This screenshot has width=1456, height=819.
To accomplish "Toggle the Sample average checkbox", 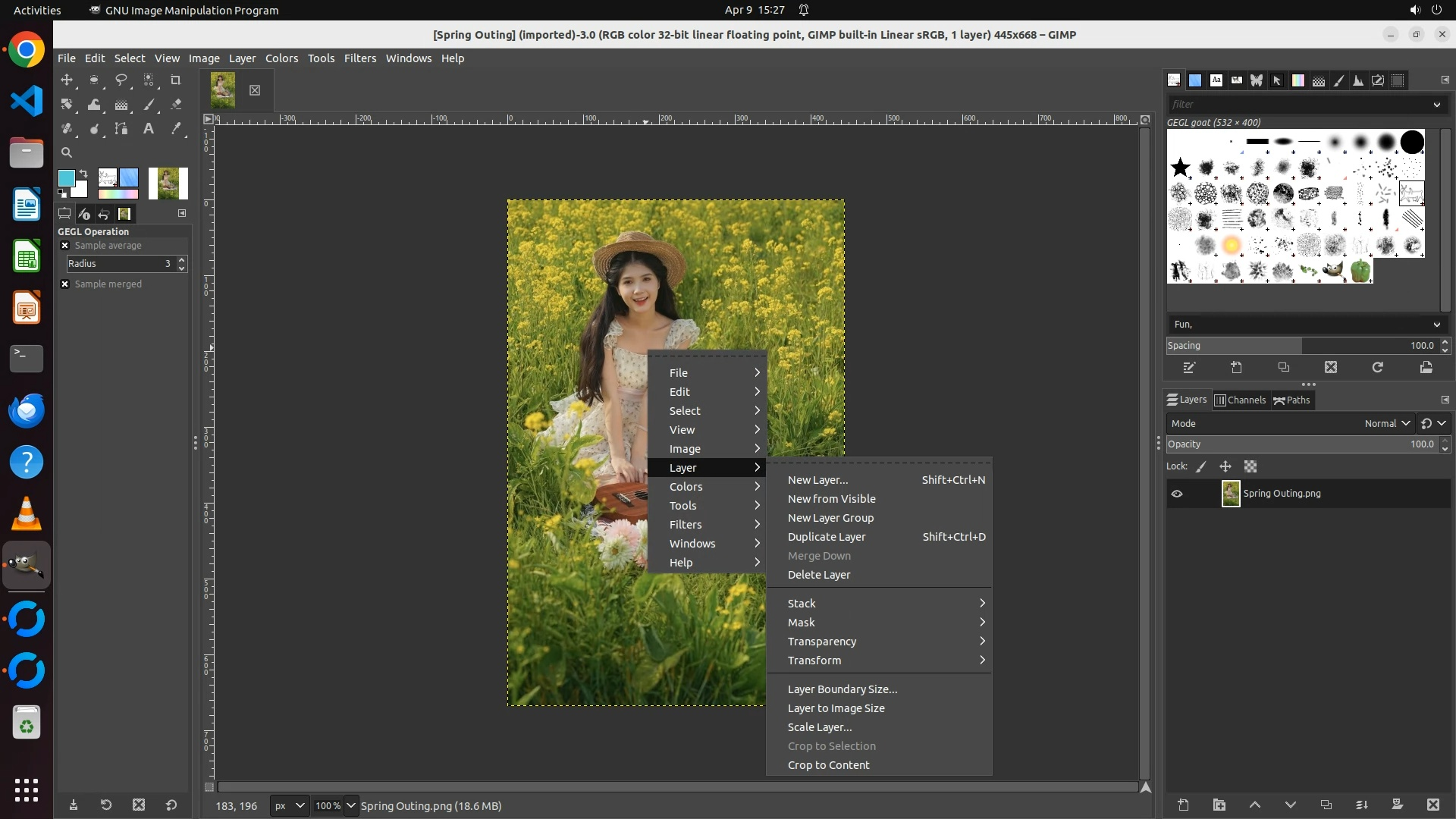I will (65, 246).
